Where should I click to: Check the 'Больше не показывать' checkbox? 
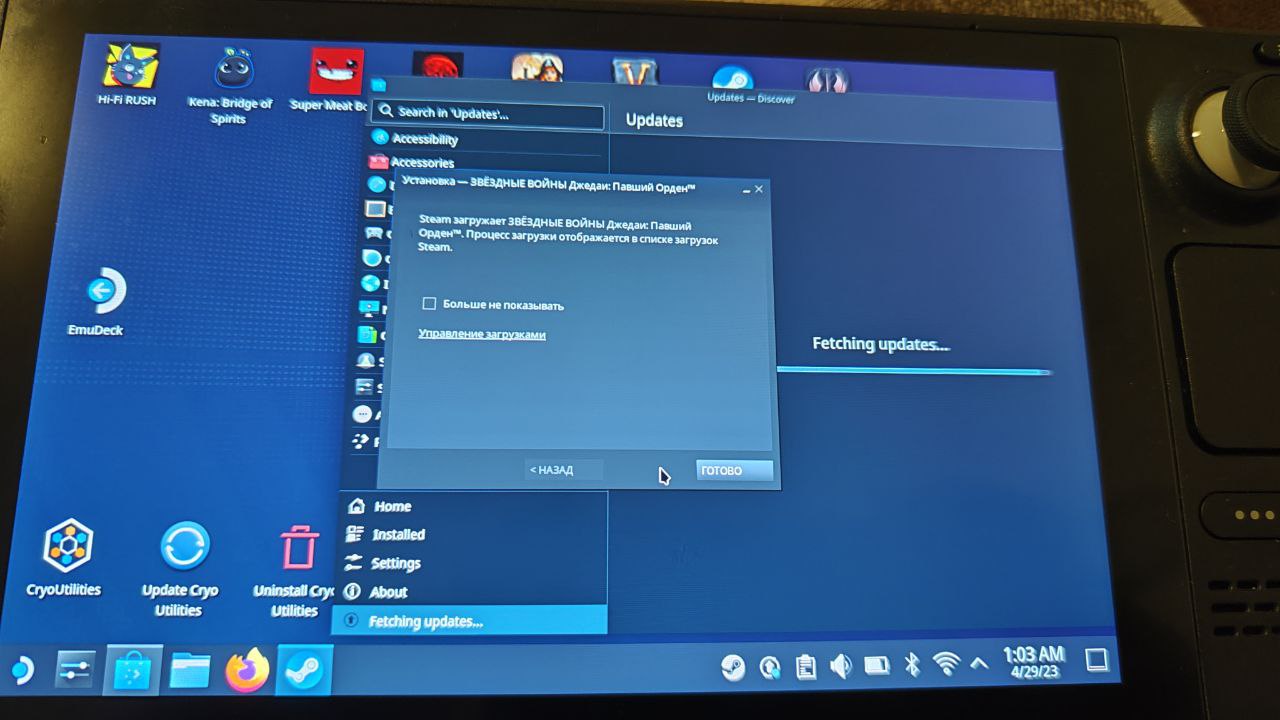coord(429,303)
